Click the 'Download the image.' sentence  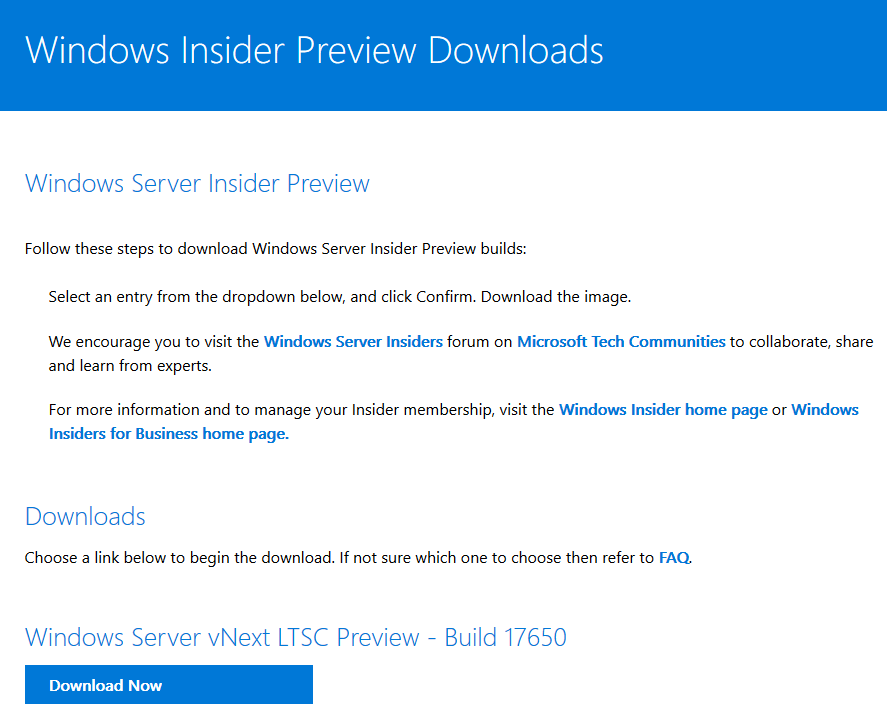(x=556, y=297)
